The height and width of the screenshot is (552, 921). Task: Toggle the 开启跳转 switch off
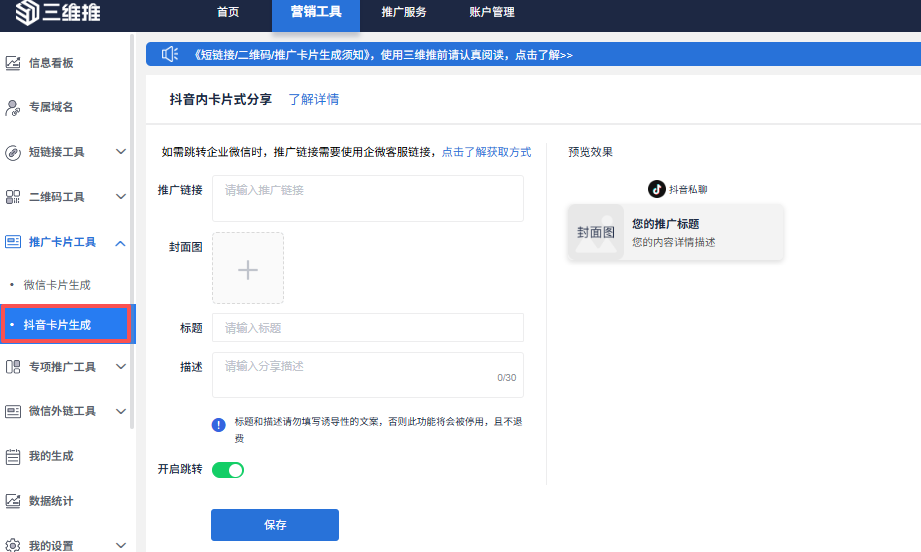pyautogui.click(x=228, y=470)
